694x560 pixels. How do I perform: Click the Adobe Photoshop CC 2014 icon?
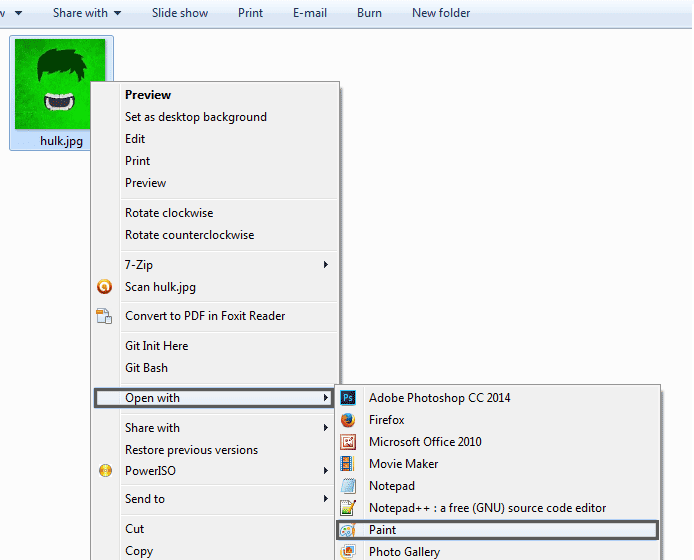click(x=348, y=398)
